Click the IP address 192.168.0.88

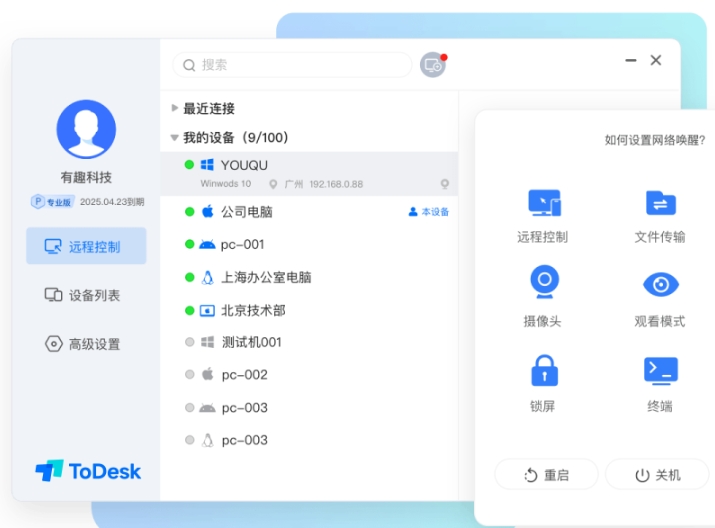tap(337, 184)
